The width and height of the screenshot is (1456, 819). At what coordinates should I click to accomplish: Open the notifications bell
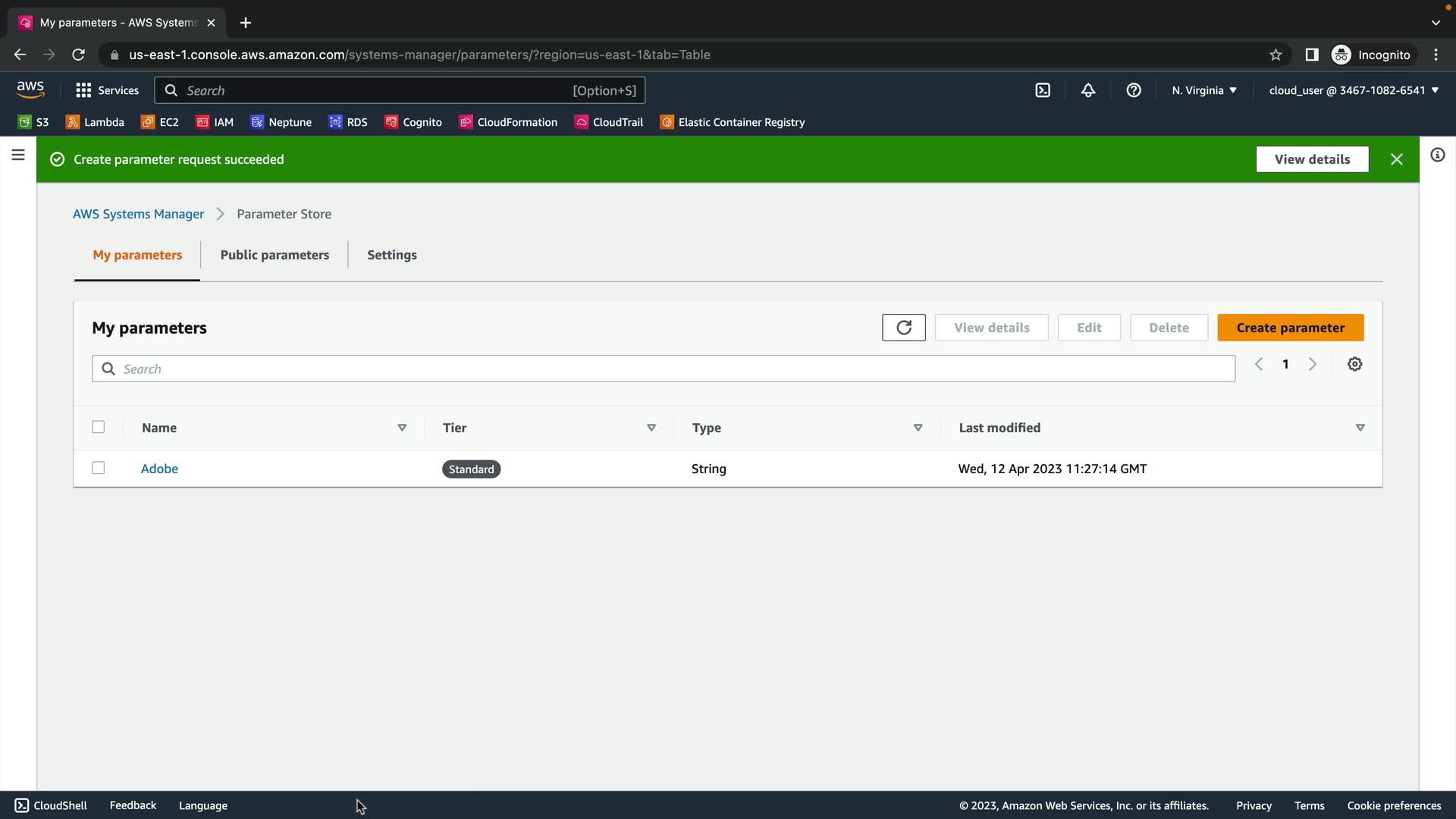(1088, 90)
